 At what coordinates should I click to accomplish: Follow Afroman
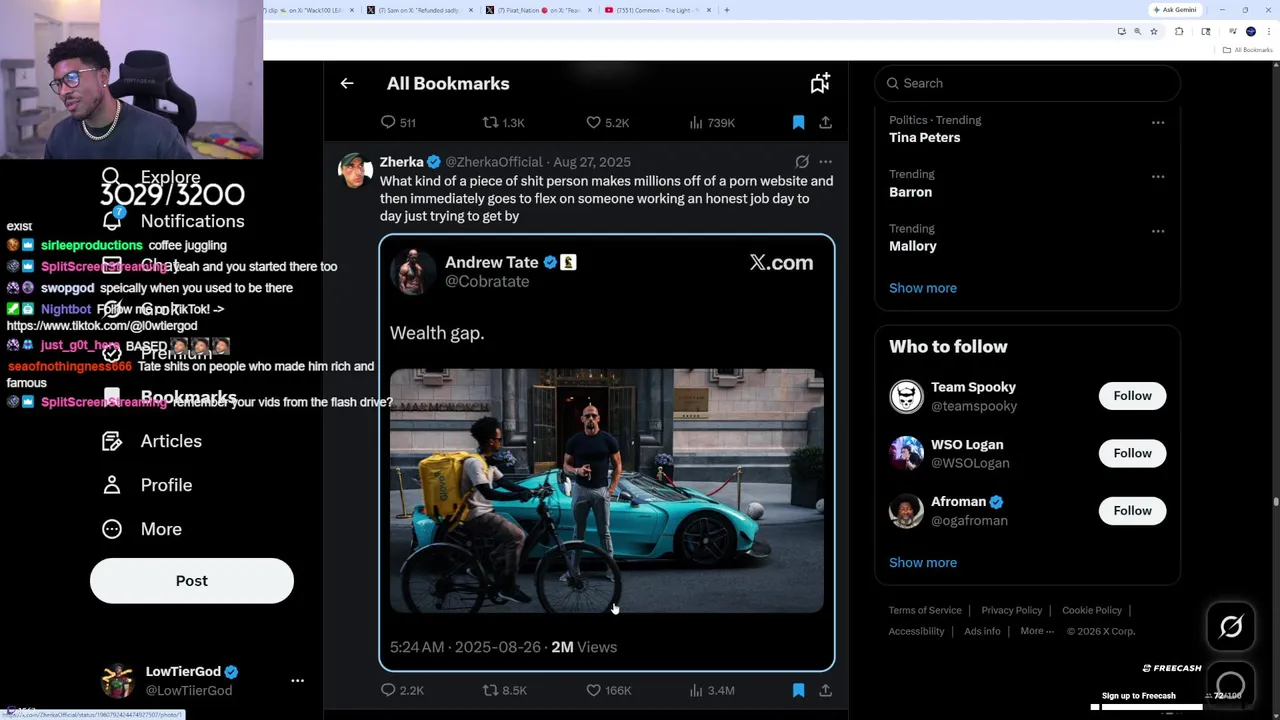tap(1132, 511)
